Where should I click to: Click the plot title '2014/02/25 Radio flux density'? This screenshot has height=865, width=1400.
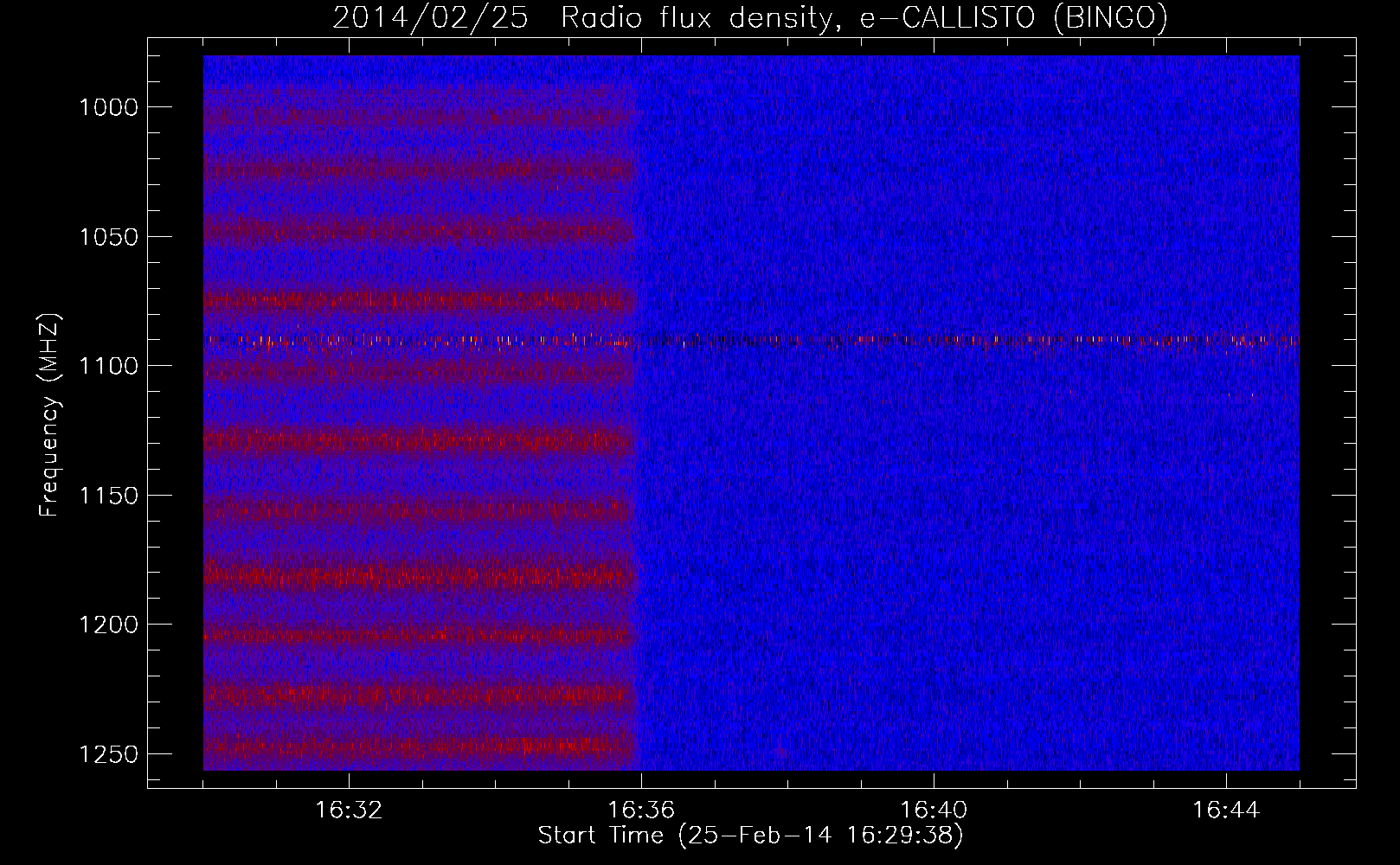[750, 17]
